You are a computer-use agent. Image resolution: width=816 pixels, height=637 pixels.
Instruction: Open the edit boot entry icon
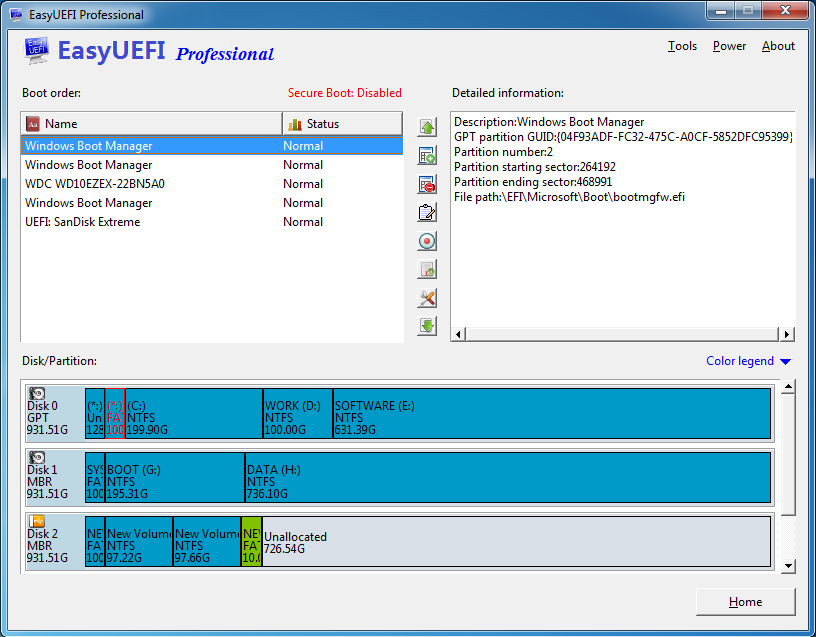(427, 212)
